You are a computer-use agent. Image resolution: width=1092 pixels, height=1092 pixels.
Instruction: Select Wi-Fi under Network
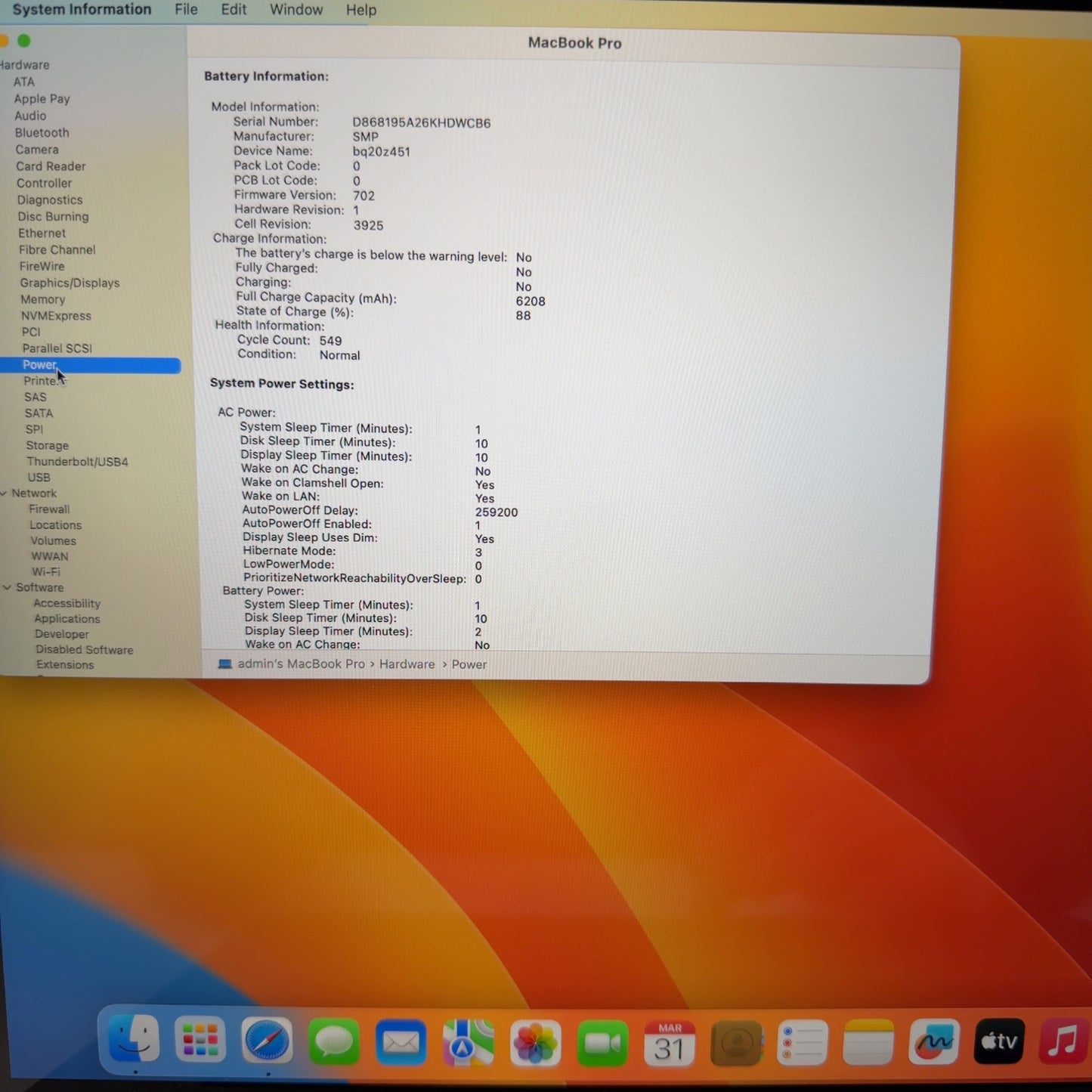(46, 571)
